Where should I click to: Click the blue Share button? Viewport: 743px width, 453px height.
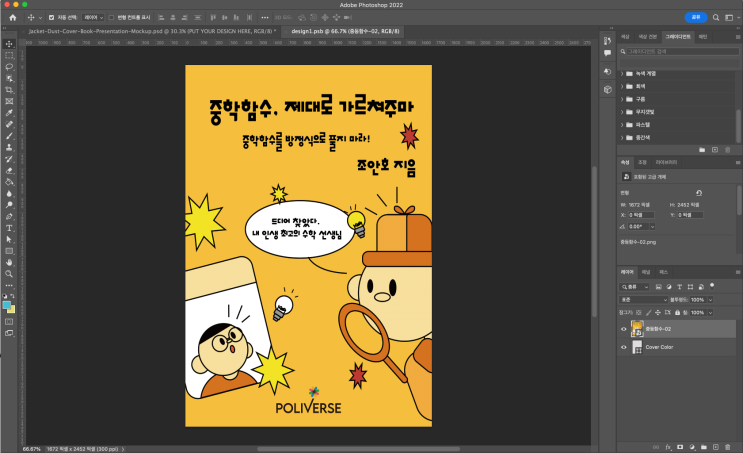pyautogui.click(x=696, y=18)
